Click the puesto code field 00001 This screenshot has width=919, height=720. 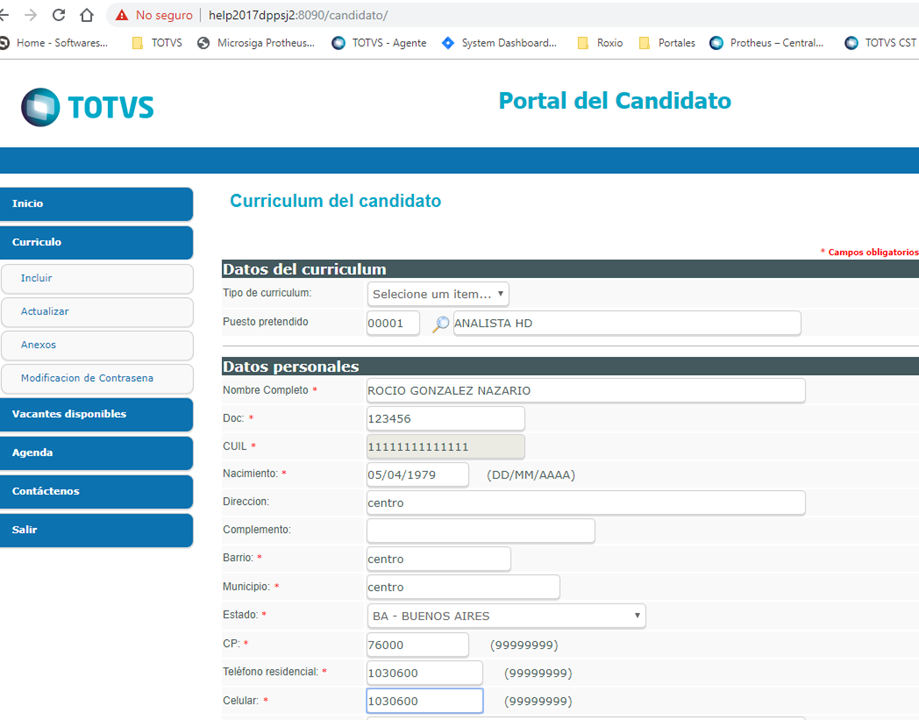coord(393,324)
